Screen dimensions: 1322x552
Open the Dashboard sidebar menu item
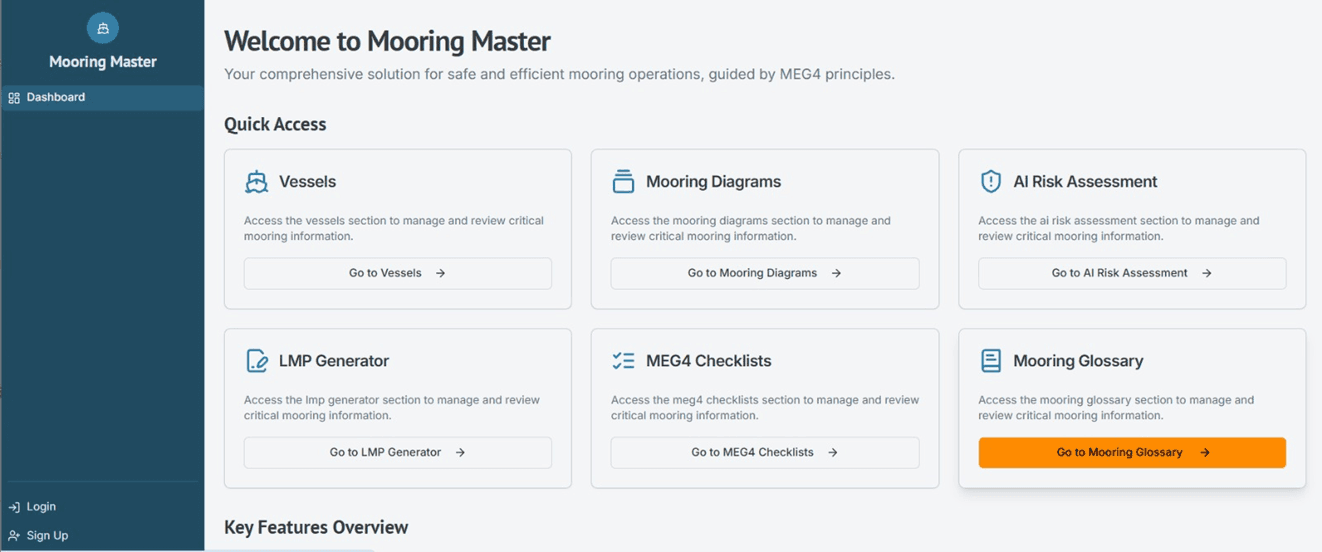(56, 98)
